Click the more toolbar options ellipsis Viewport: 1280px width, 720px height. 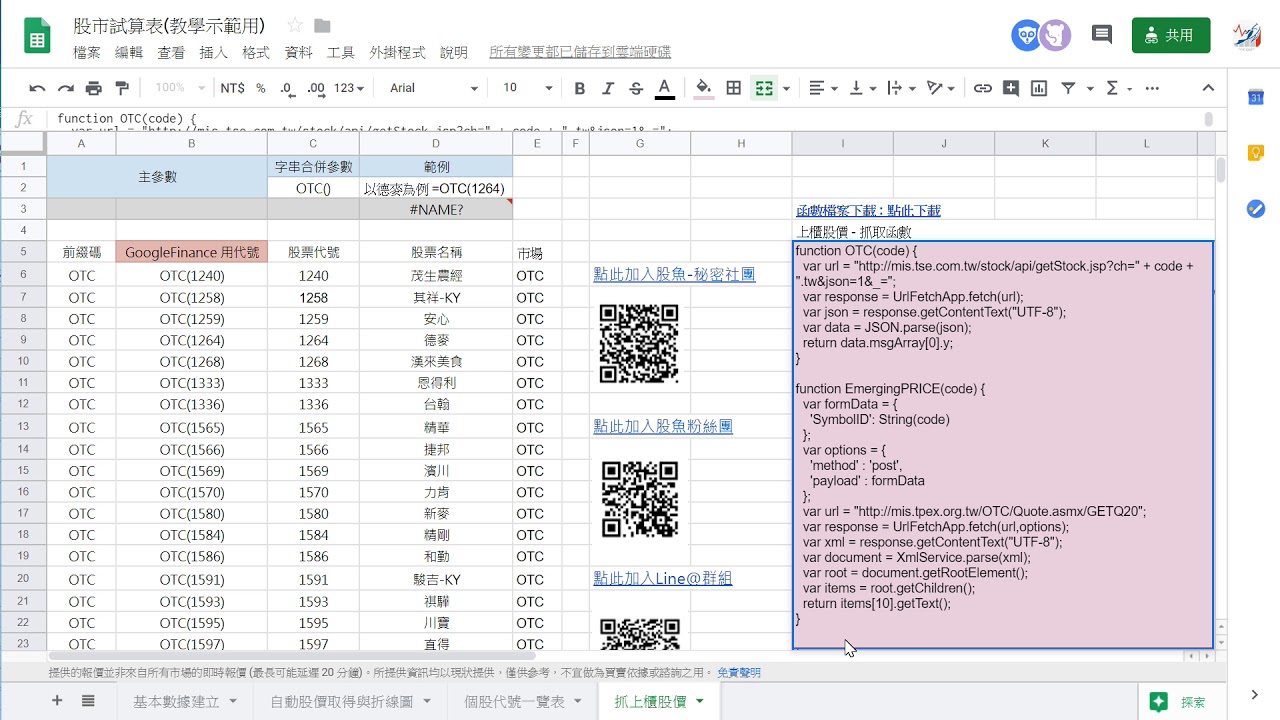(1152, 88)
